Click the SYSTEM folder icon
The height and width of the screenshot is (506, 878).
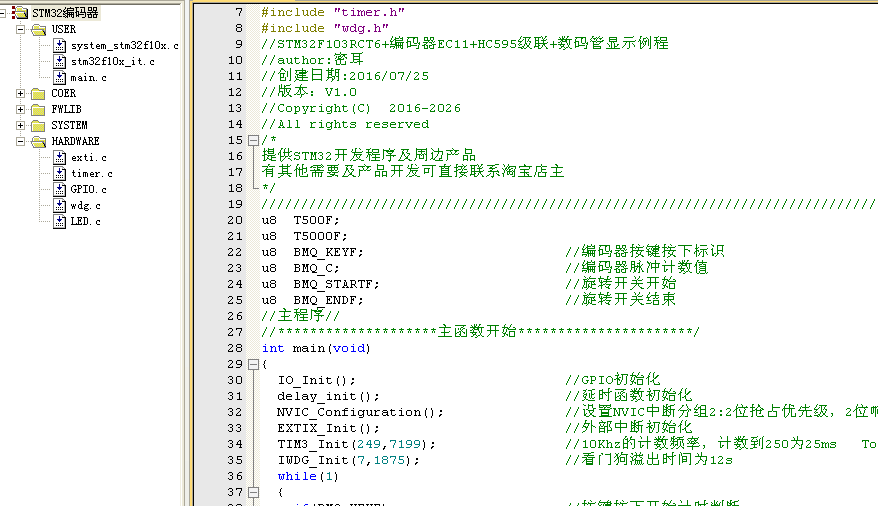[x=39, y=125]
